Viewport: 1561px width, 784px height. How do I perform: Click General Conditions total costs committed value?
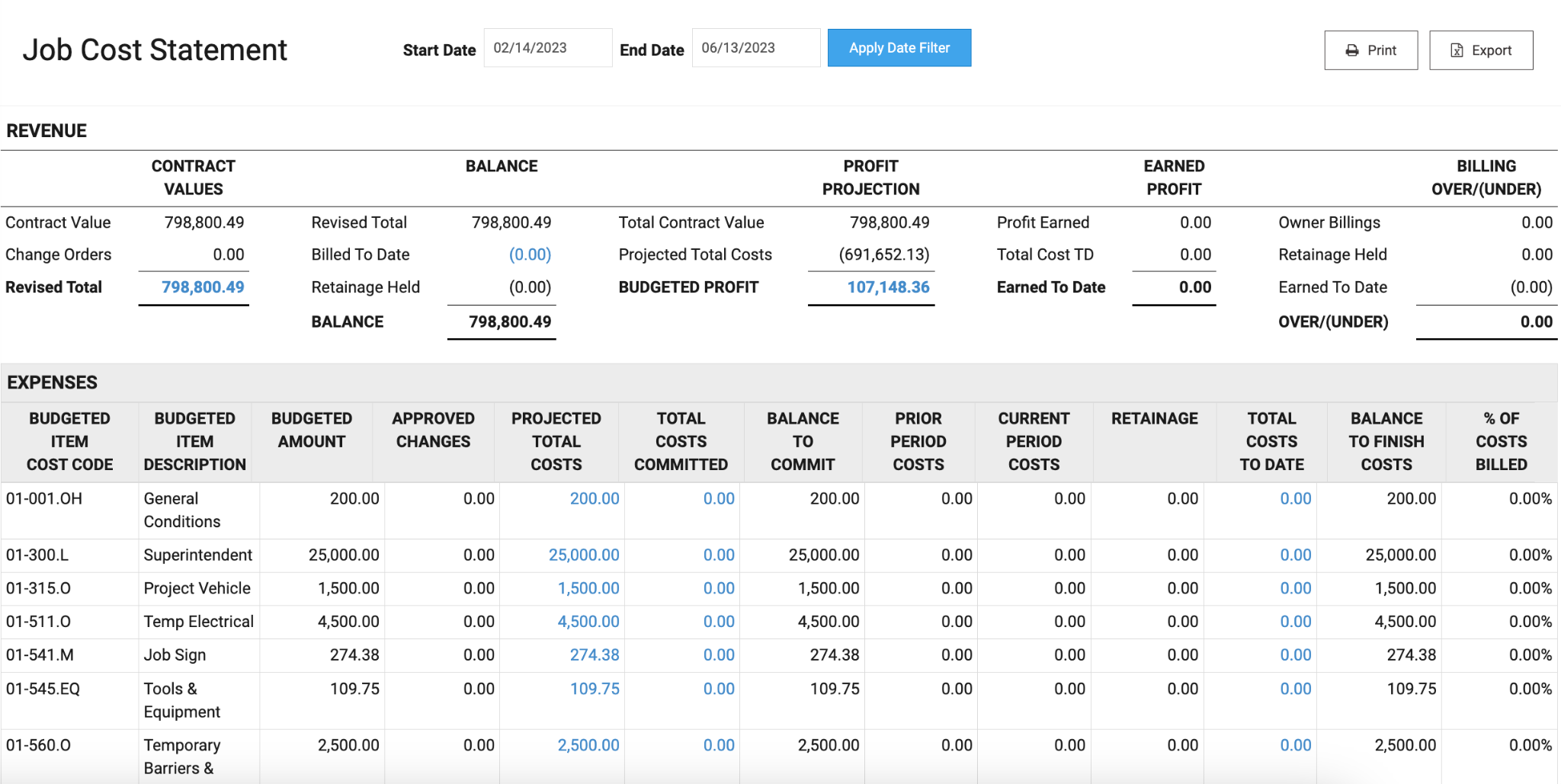(719, 498)
